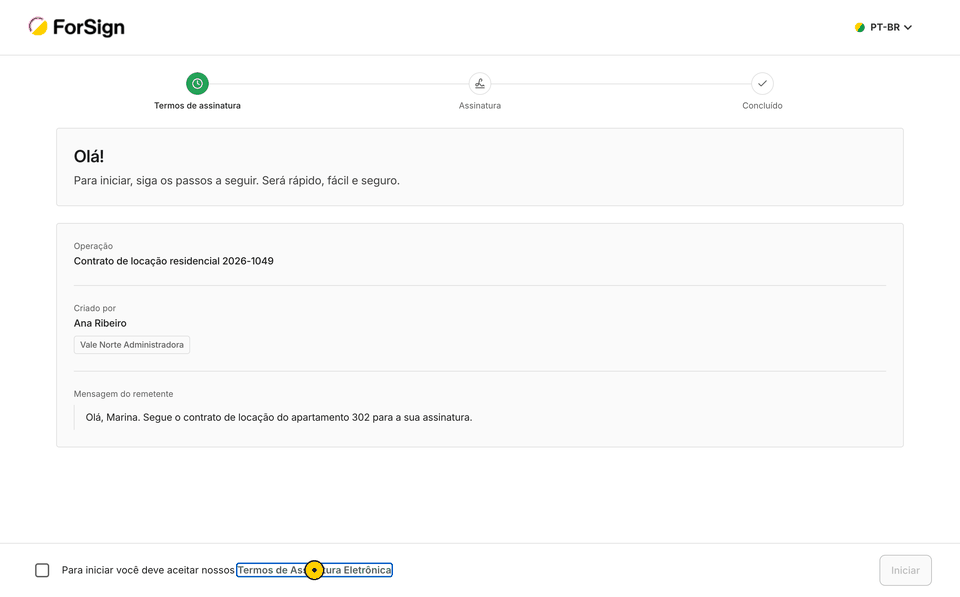Image resolution: width=960 pixels, height=597 pixels.
Task: Tick the accept terms checkbox
Action: (x=42, y=570)
